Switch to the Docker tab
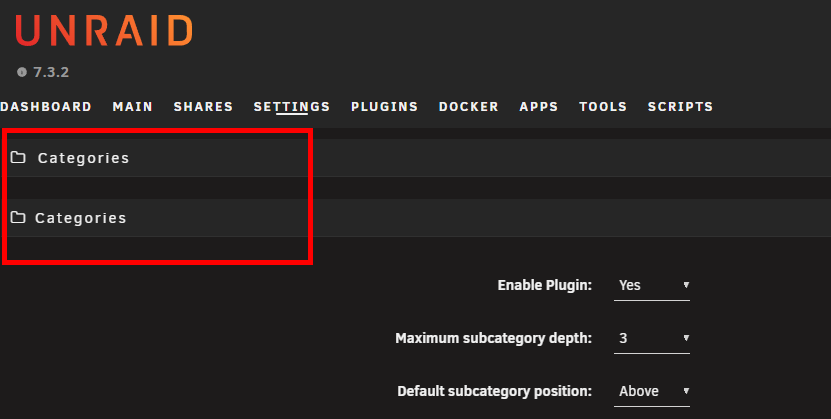Viewport: 831px width, 419px height. (469, 106)
